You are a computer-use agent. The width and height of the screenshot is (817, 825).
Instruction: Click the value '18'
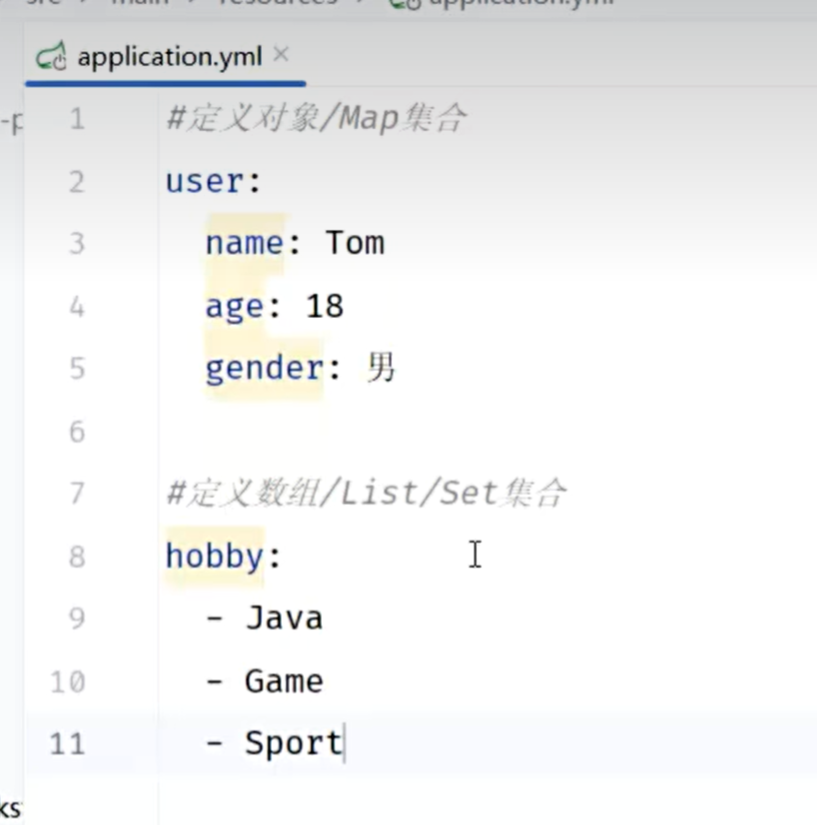[325, 306]
